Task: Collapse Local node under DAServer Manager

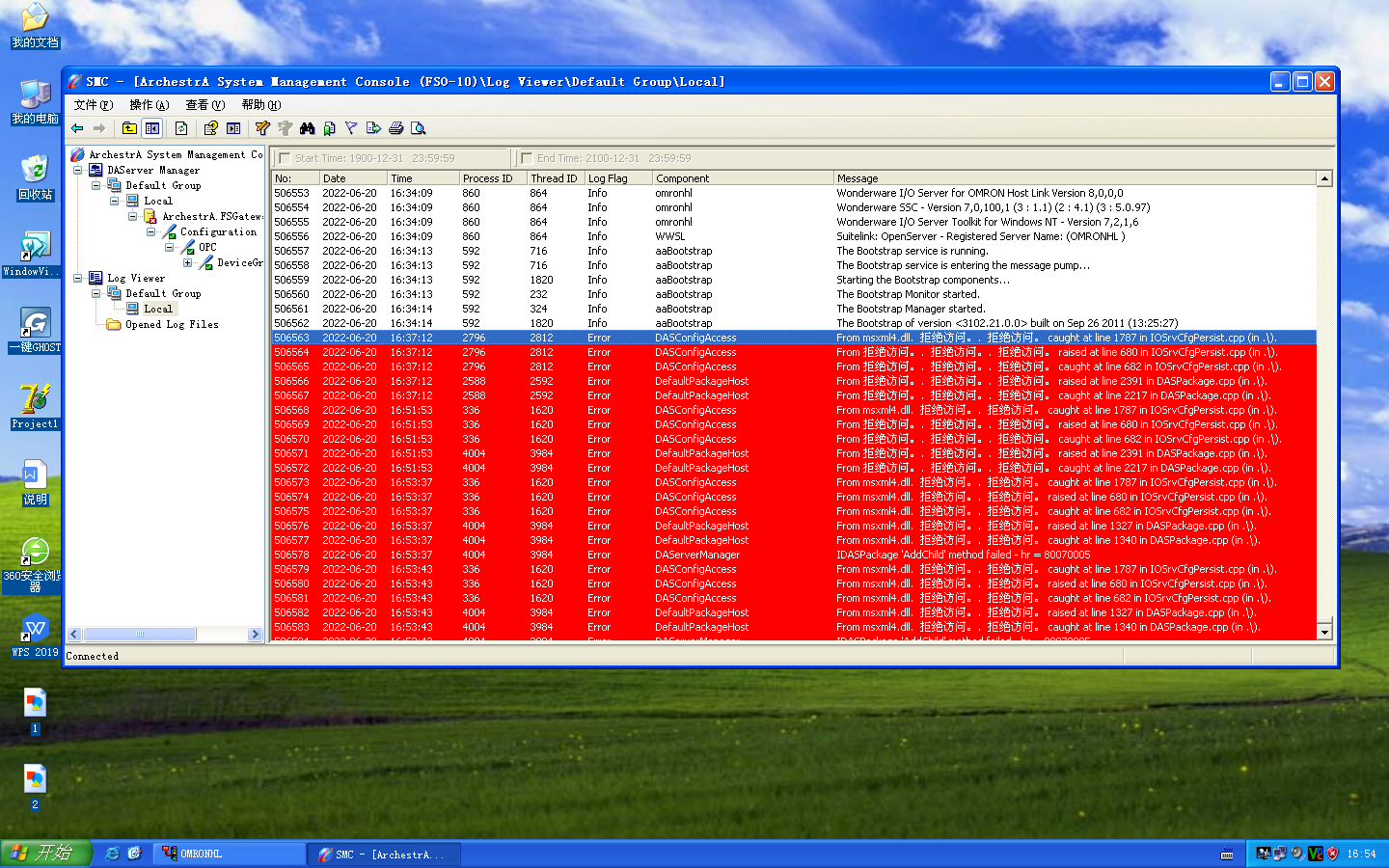Action: click(x=115, y=201)
